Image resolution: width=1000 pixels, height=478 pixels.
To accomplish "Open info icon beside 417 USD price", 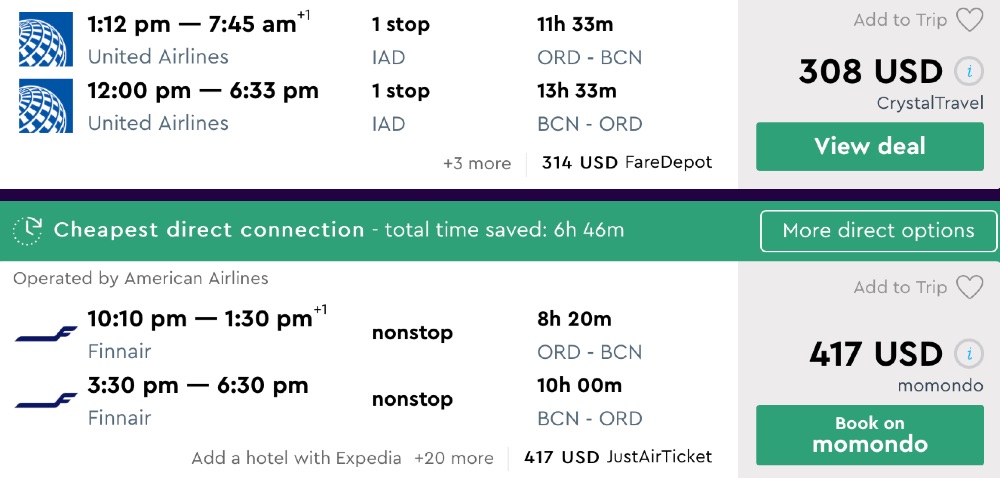I will pos(966,354).
